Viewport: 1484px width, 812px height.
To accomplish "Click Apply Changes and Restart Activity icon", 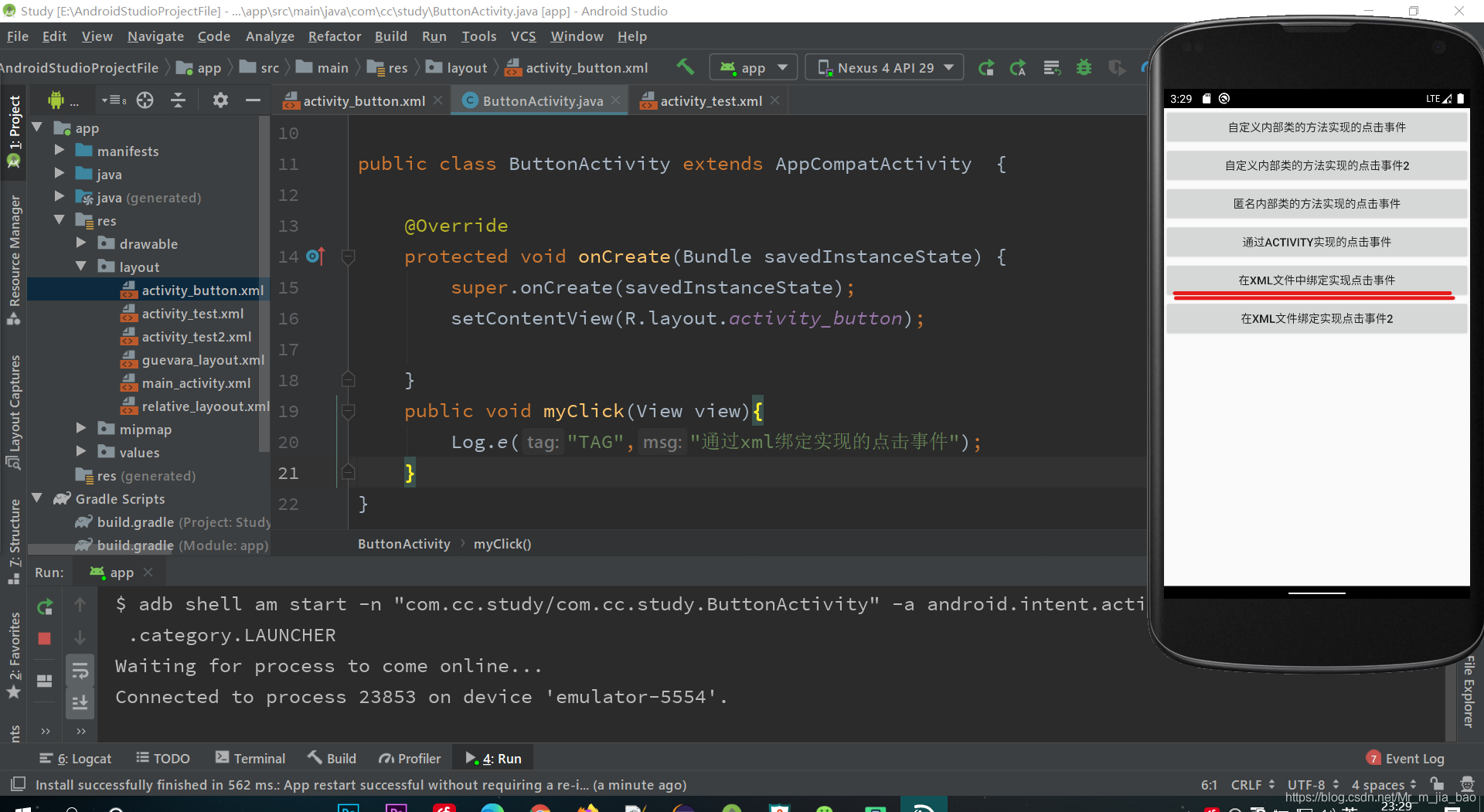I will point(1018,68).
